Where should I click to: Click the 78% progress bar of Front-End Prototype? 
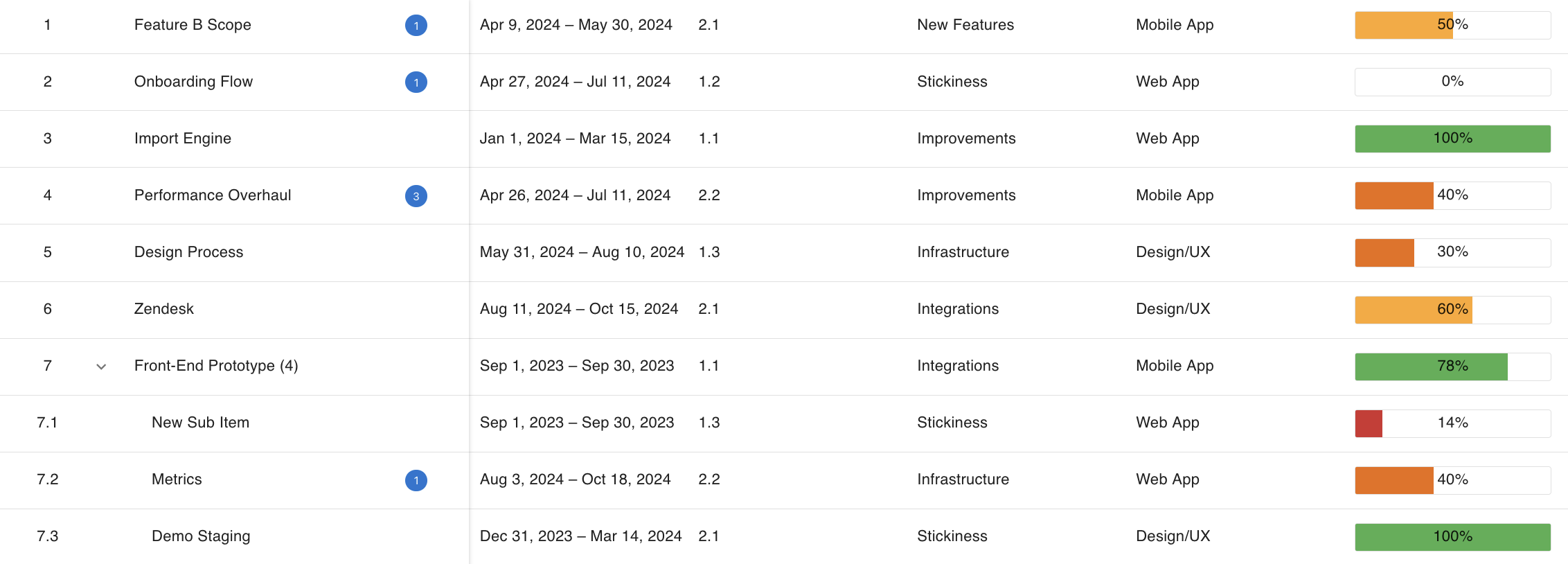(1452, 367)
